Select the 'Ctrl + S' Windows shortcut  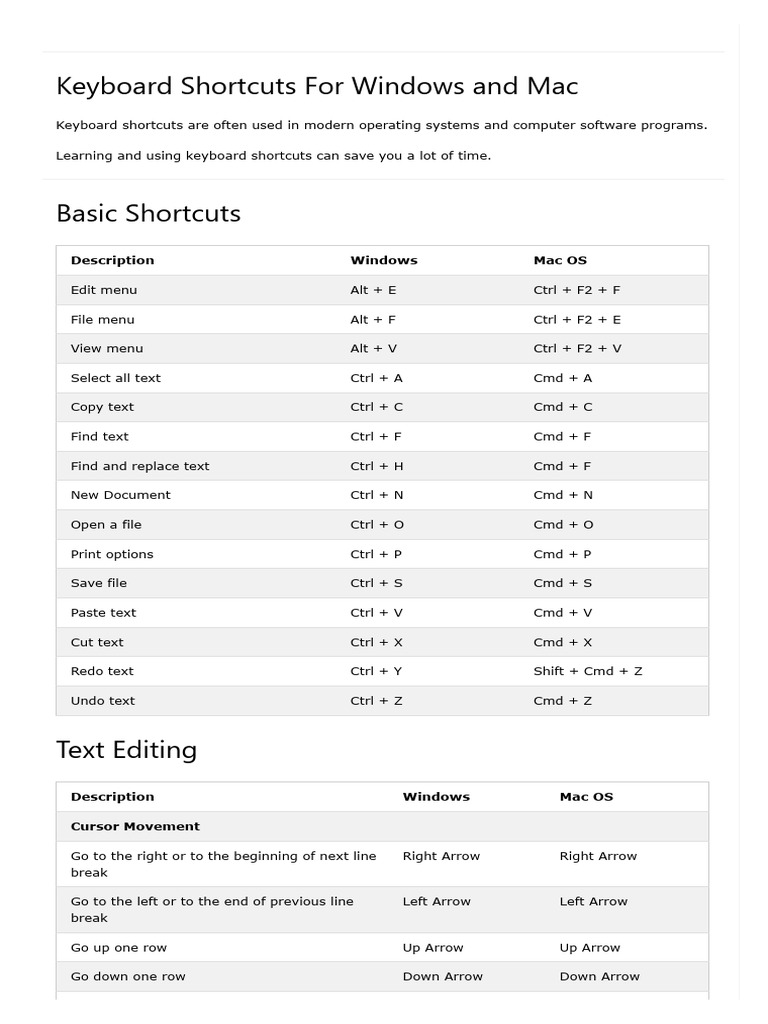point(376,583)
